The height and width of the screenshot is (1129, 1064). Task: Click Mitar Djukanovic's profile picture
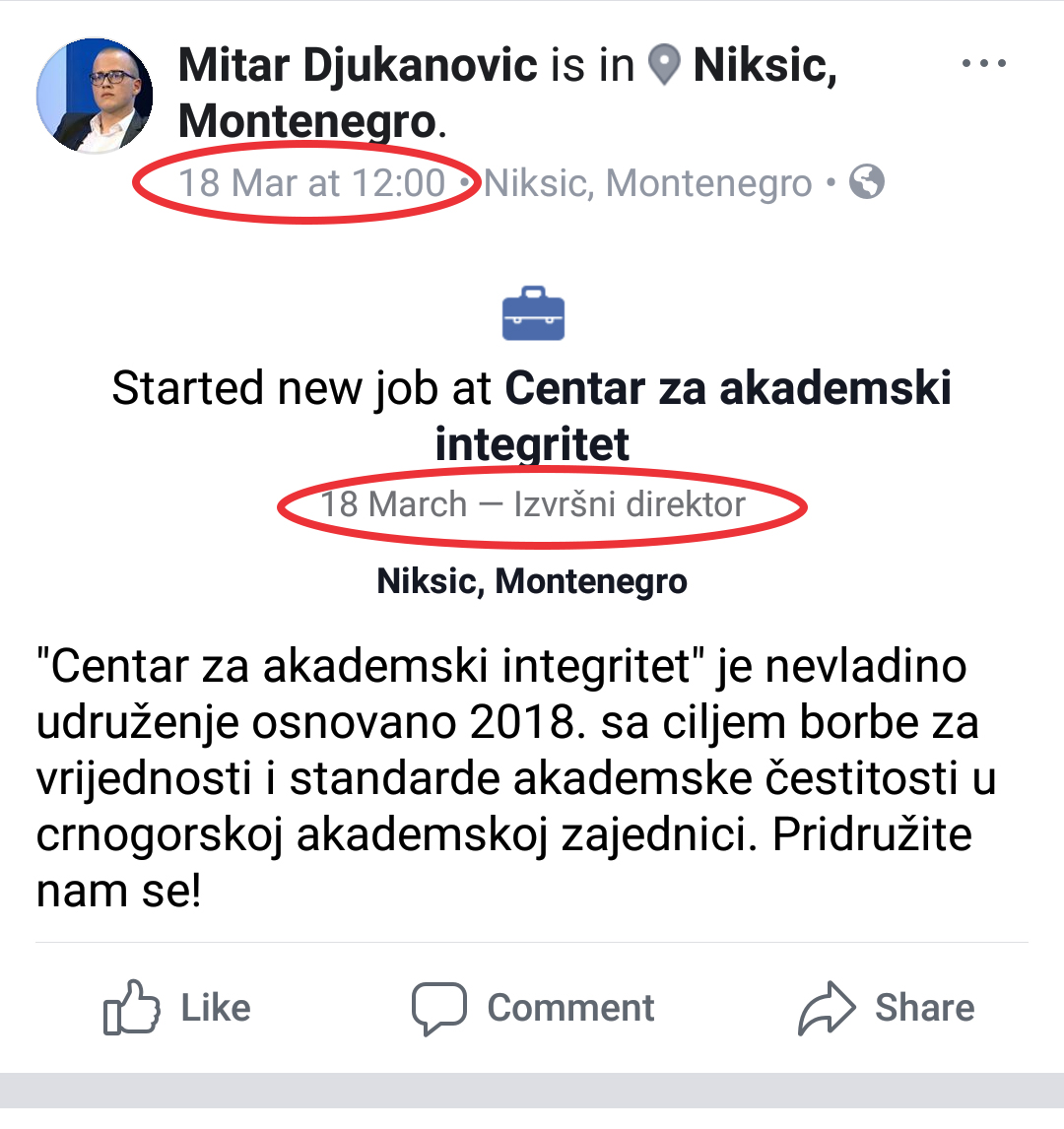95,96
